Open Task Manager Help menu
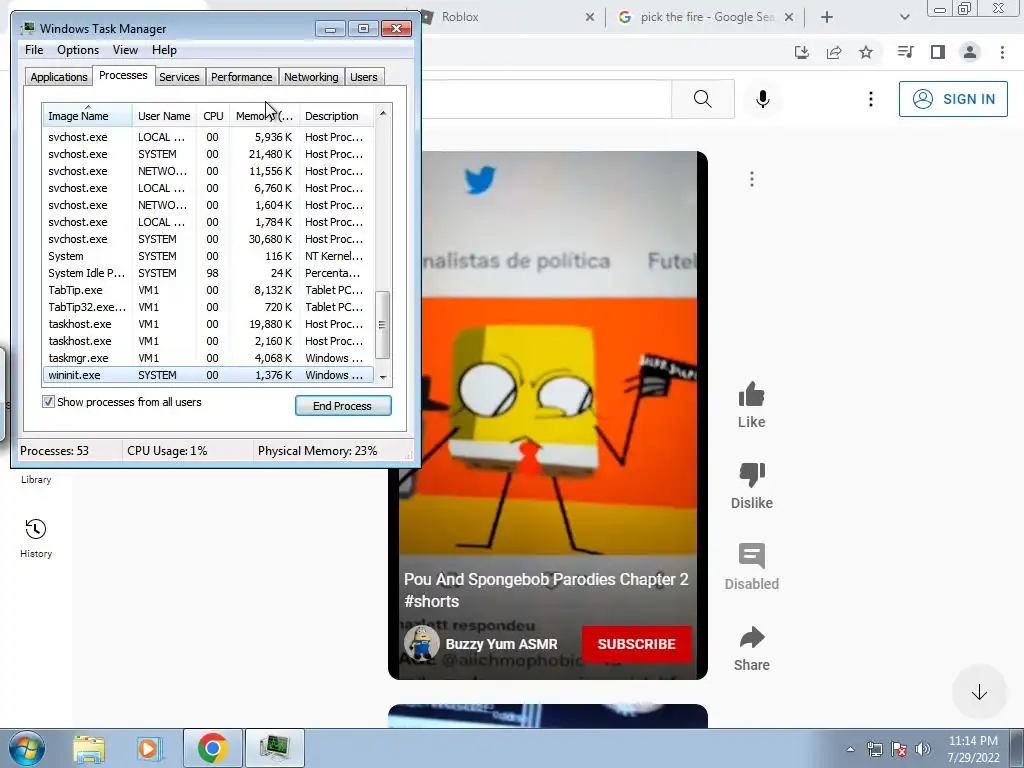Viewport: 1024px width, 768px height. coord(164,50)
